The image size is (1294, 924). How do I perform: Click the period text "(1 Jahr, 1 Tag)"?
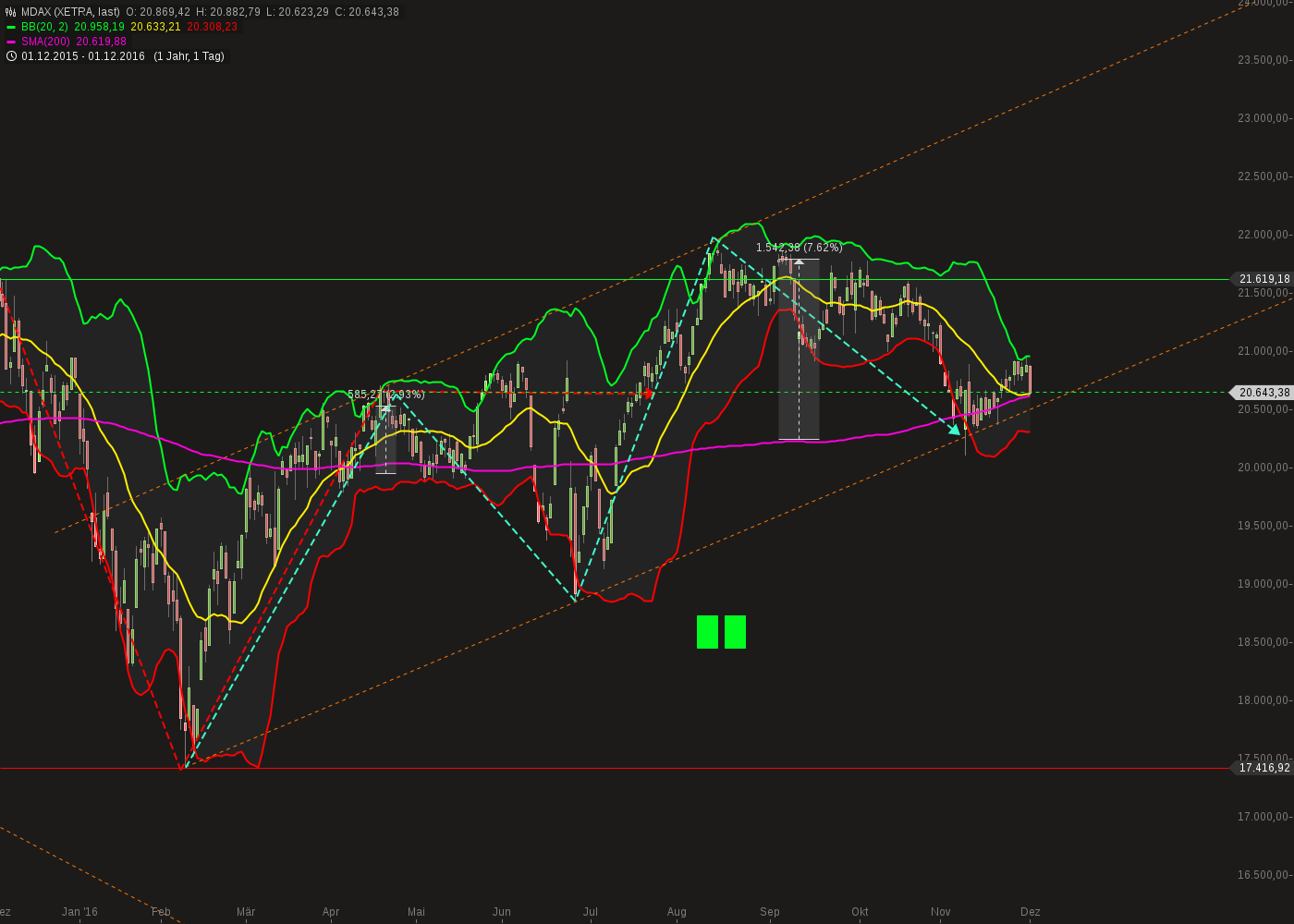click(189, 56)
